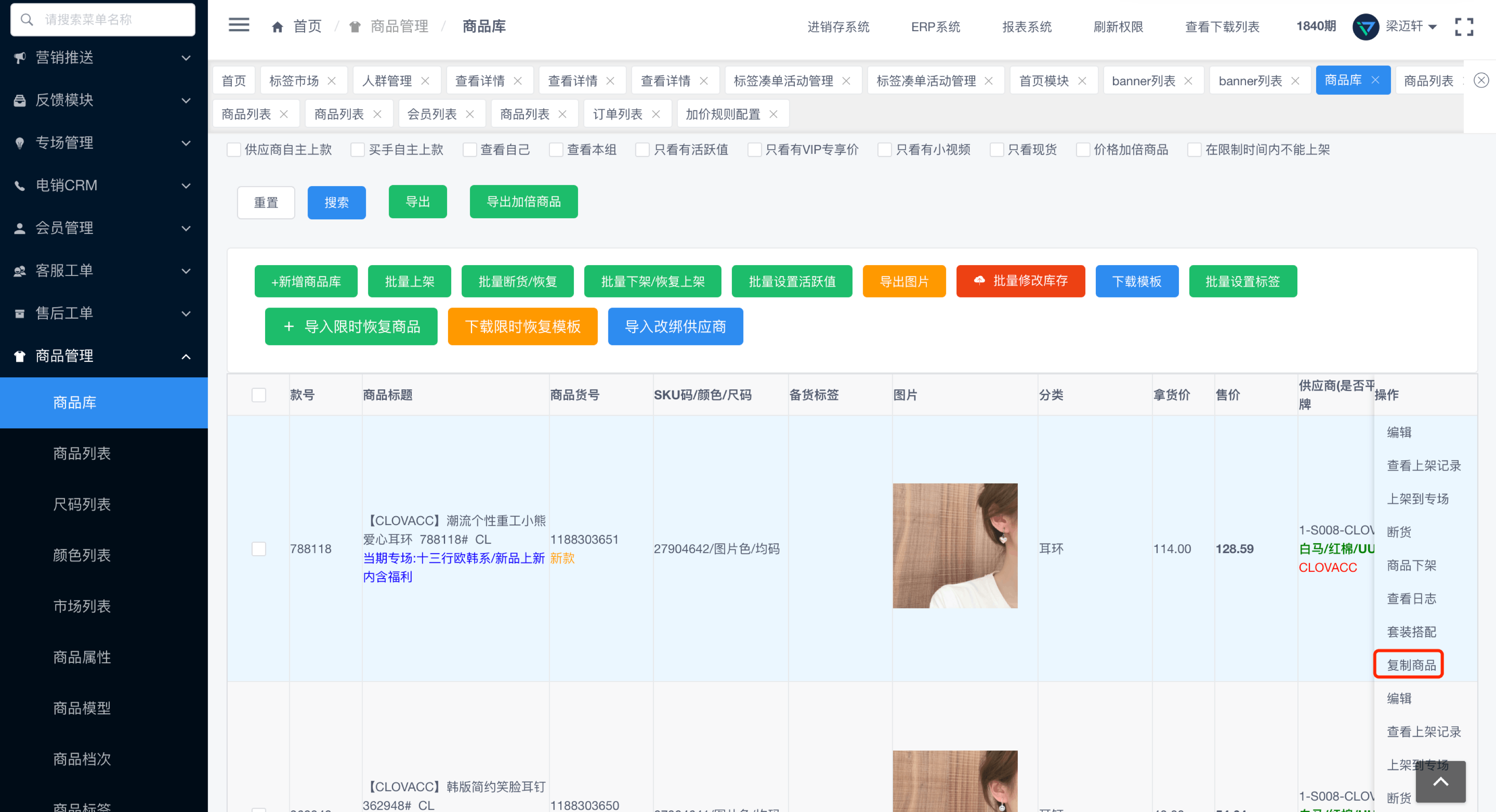
Task: Enable 只看有活跃值 checkbox
Action: (642, 150)
